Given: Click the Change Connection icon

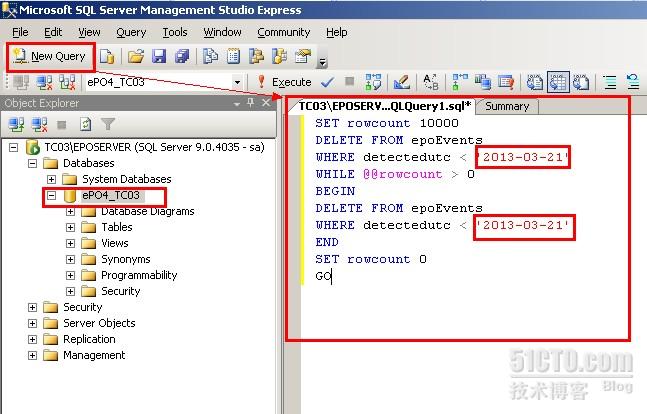Looking at the screenshot, I should (x=67, y=83).
